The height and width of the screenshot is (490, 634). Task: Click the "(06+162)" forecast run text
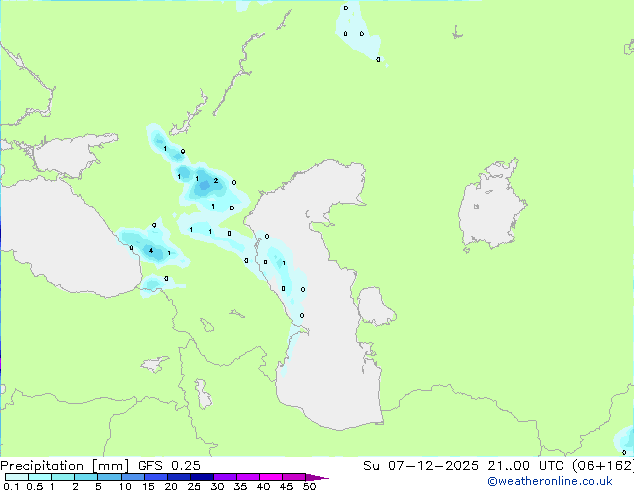[603, 466]
